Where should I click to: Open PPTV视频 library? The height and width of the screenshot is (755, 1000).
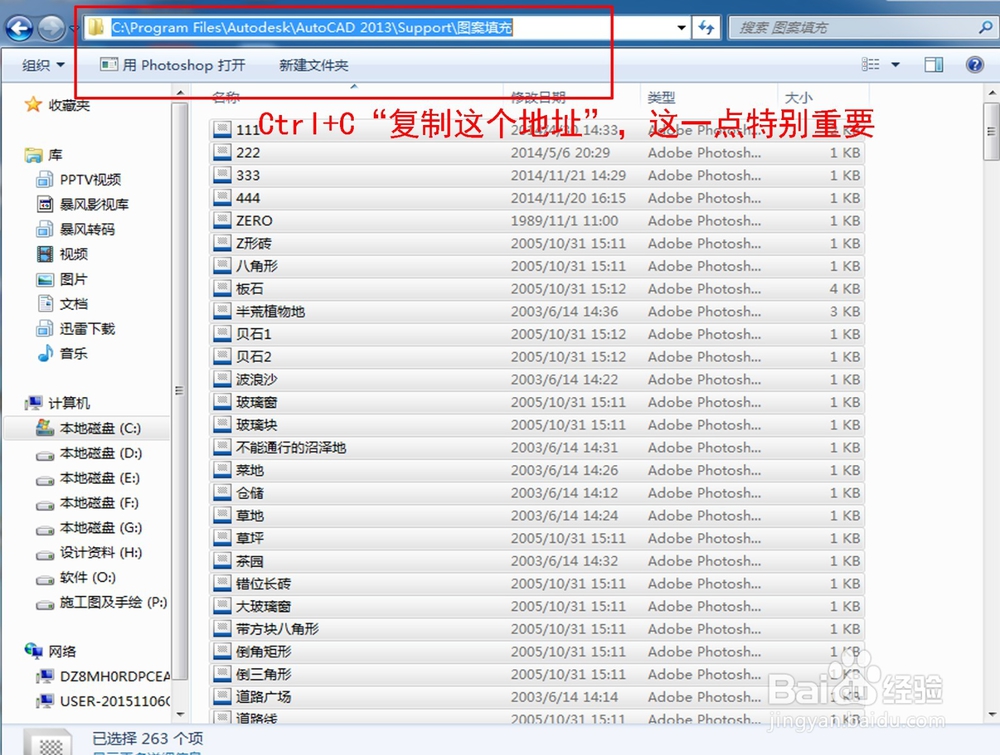pyautogui.click(x=79, y=180)
